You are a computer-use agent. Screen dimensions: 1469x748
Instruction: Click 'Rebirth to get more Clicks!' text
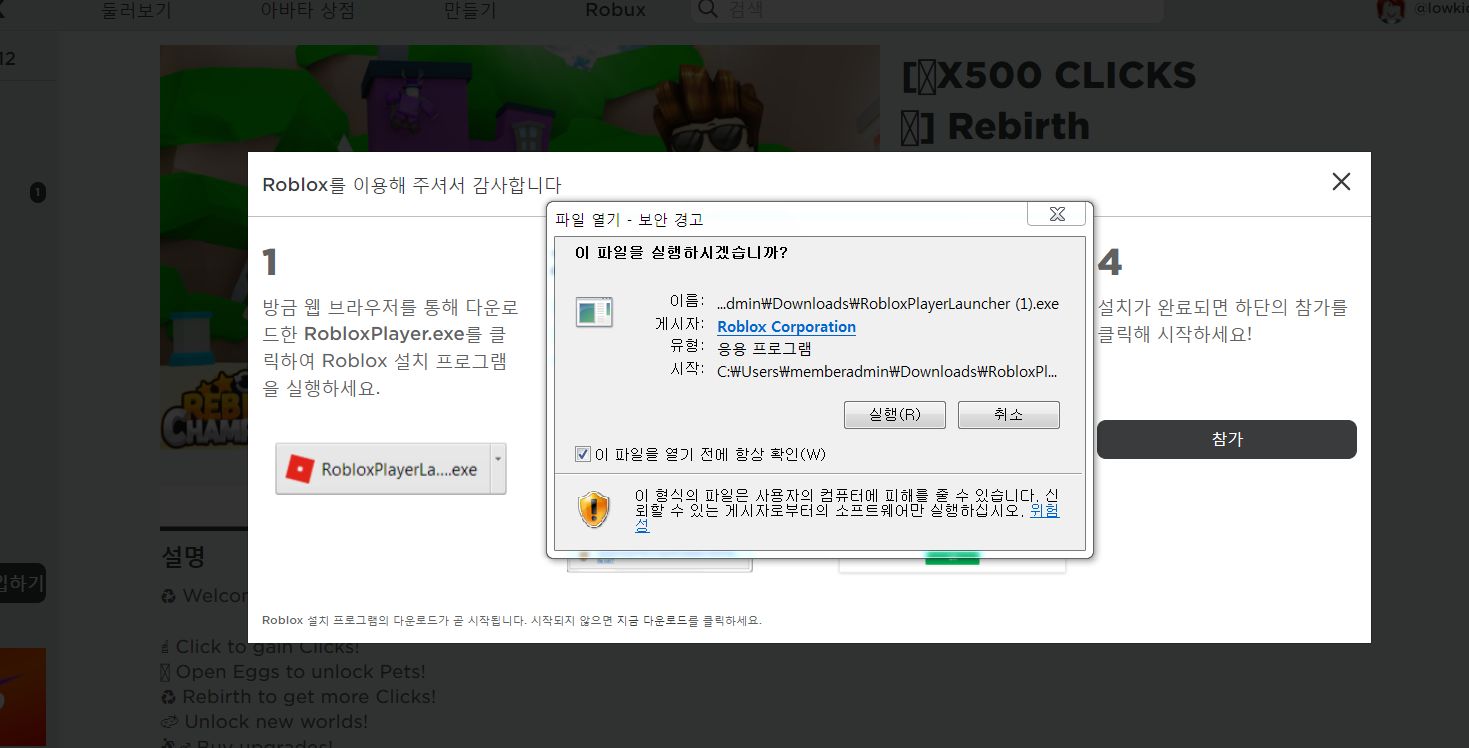(x=298, y=697)
